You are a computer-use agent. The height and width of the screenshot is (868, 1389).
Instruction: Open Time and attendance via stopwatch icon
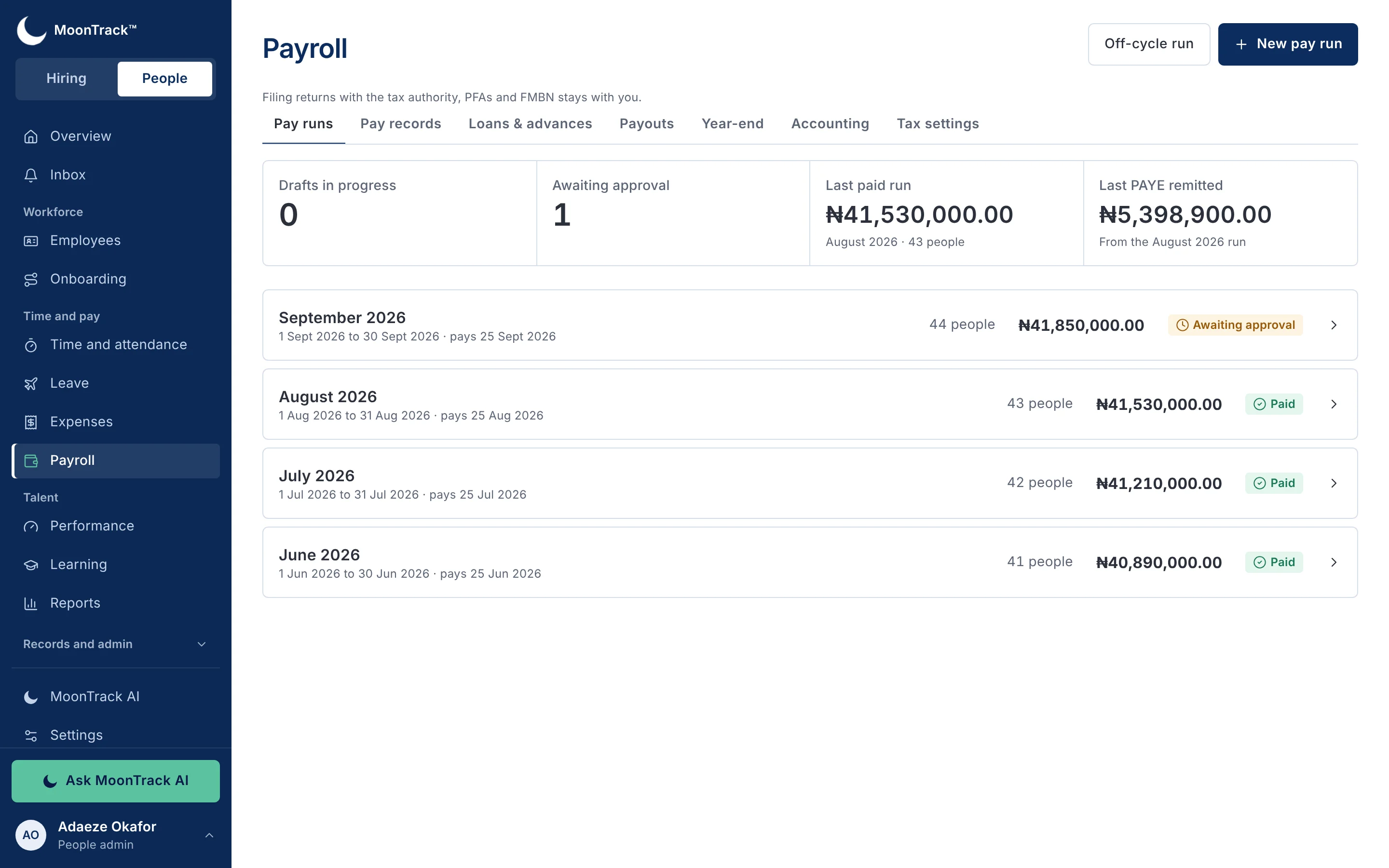tap(31, 345)
